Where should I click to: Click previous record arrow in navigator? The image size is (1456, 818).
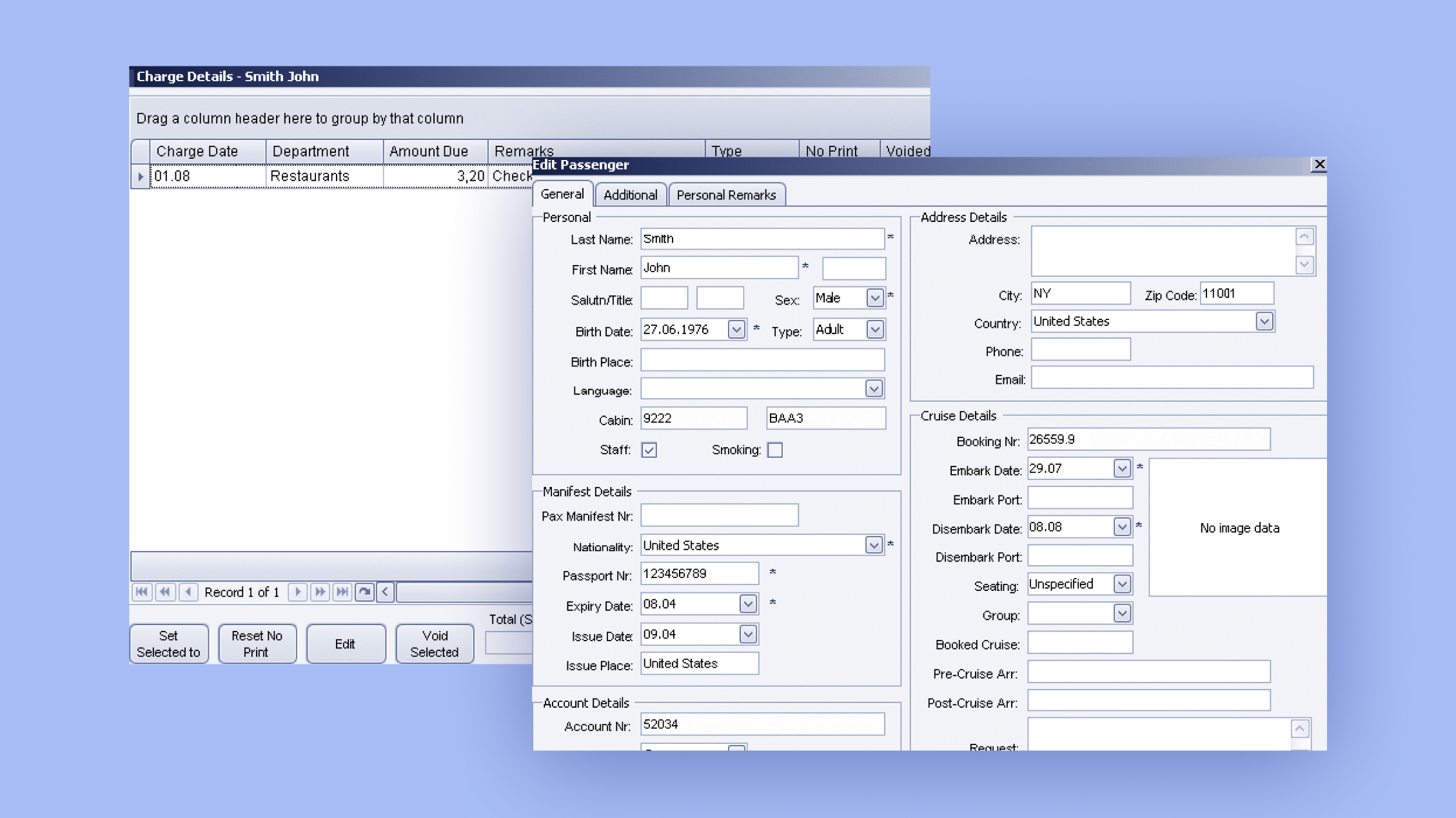pyautogui.click(x=188, y=592)
